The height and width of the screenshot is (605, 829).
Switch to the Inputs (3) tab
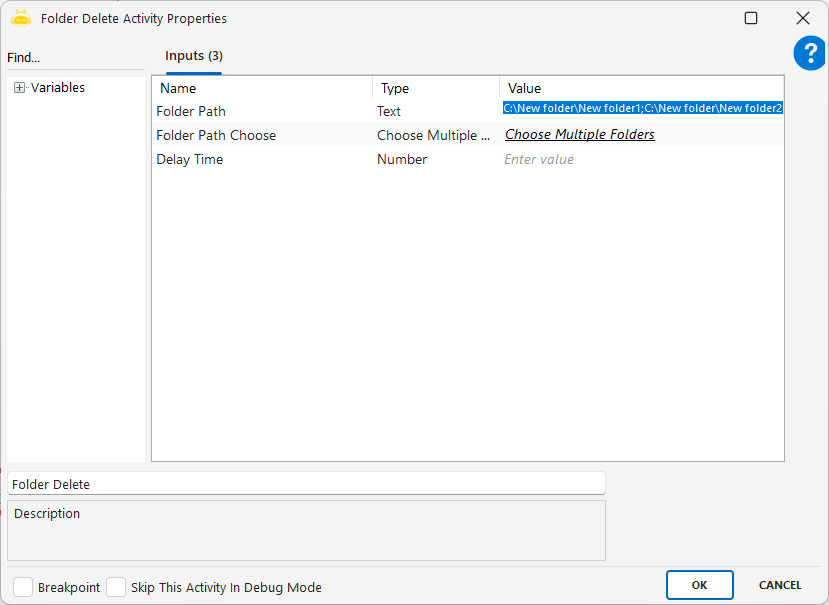194,56
